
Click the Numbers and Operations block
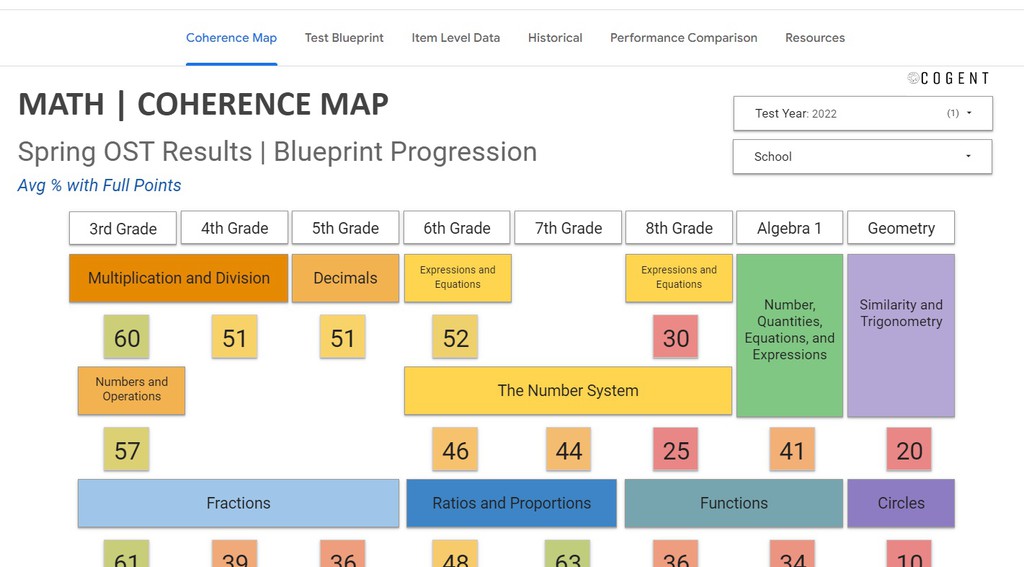click(131, 391)
